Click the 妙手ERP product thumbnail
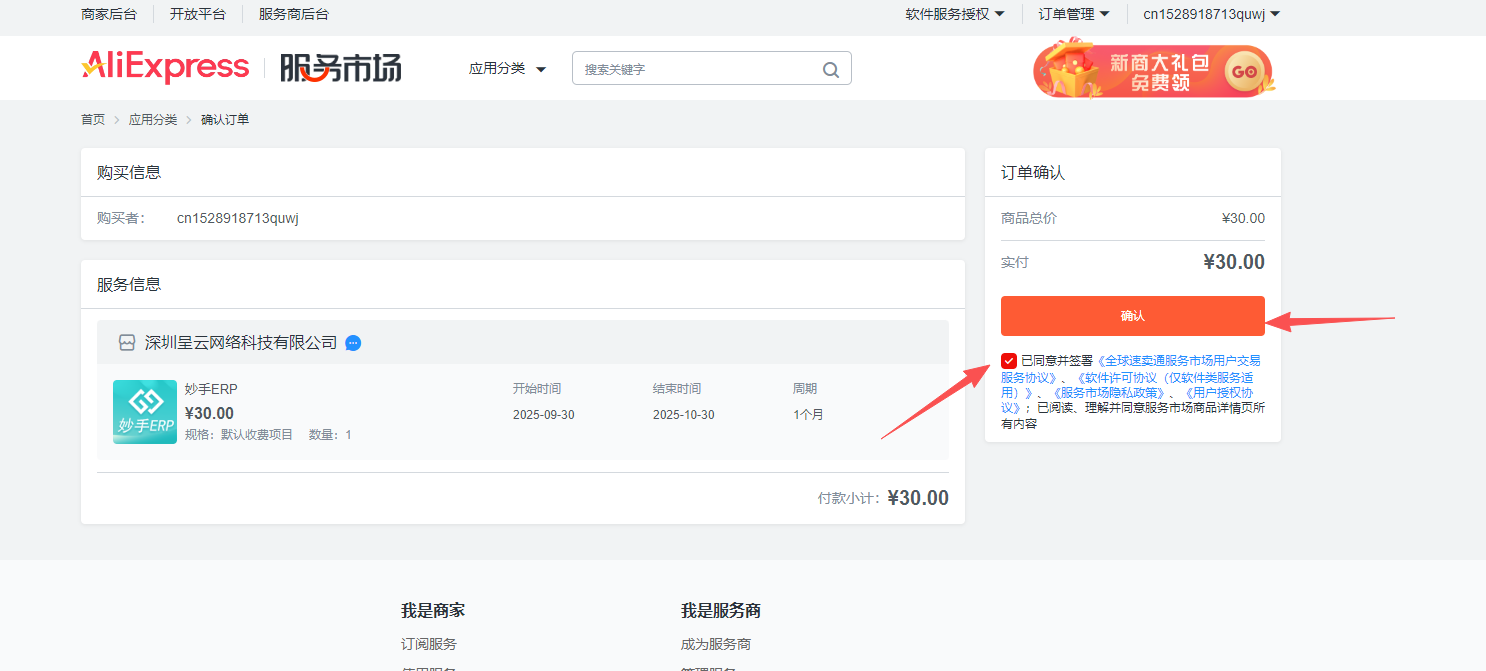 coord(145,412)
